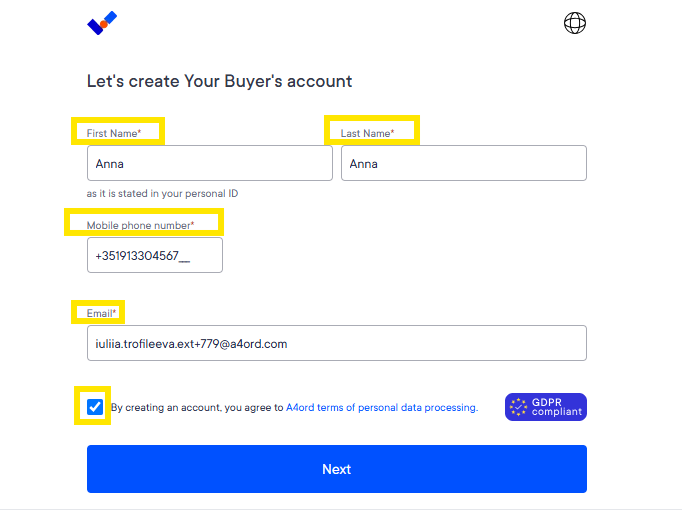Click the A4ord logo at top left

point(102,23)
